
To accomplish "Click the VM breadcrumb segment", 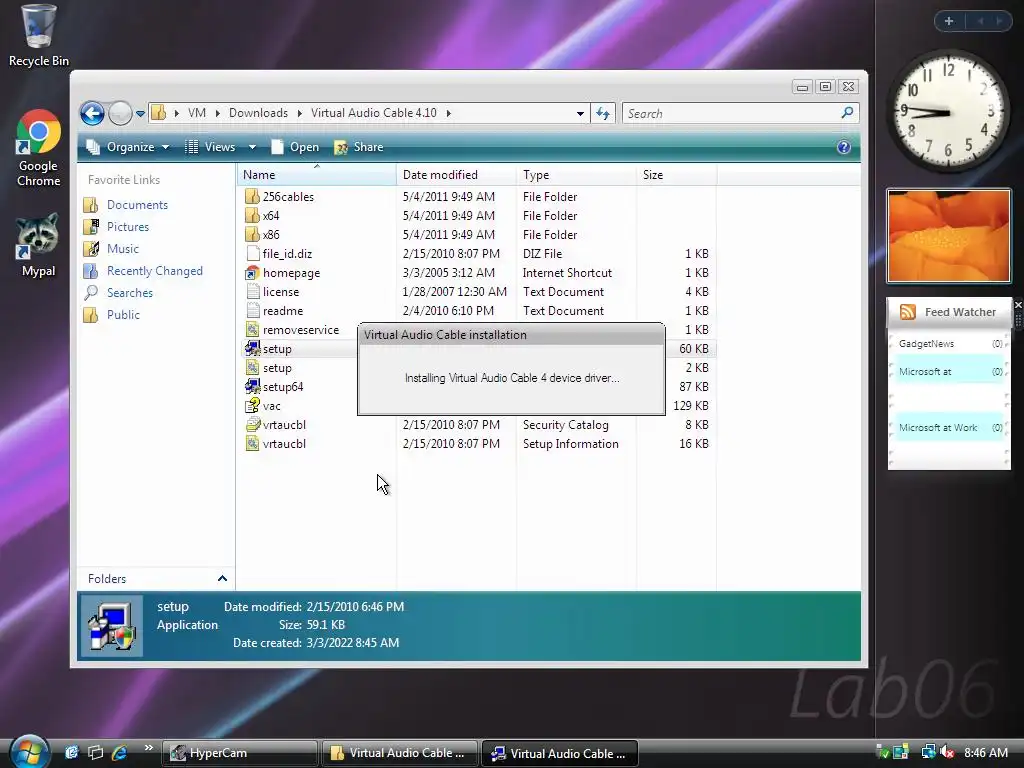I will pyautogui.click(x=197, y=113).
